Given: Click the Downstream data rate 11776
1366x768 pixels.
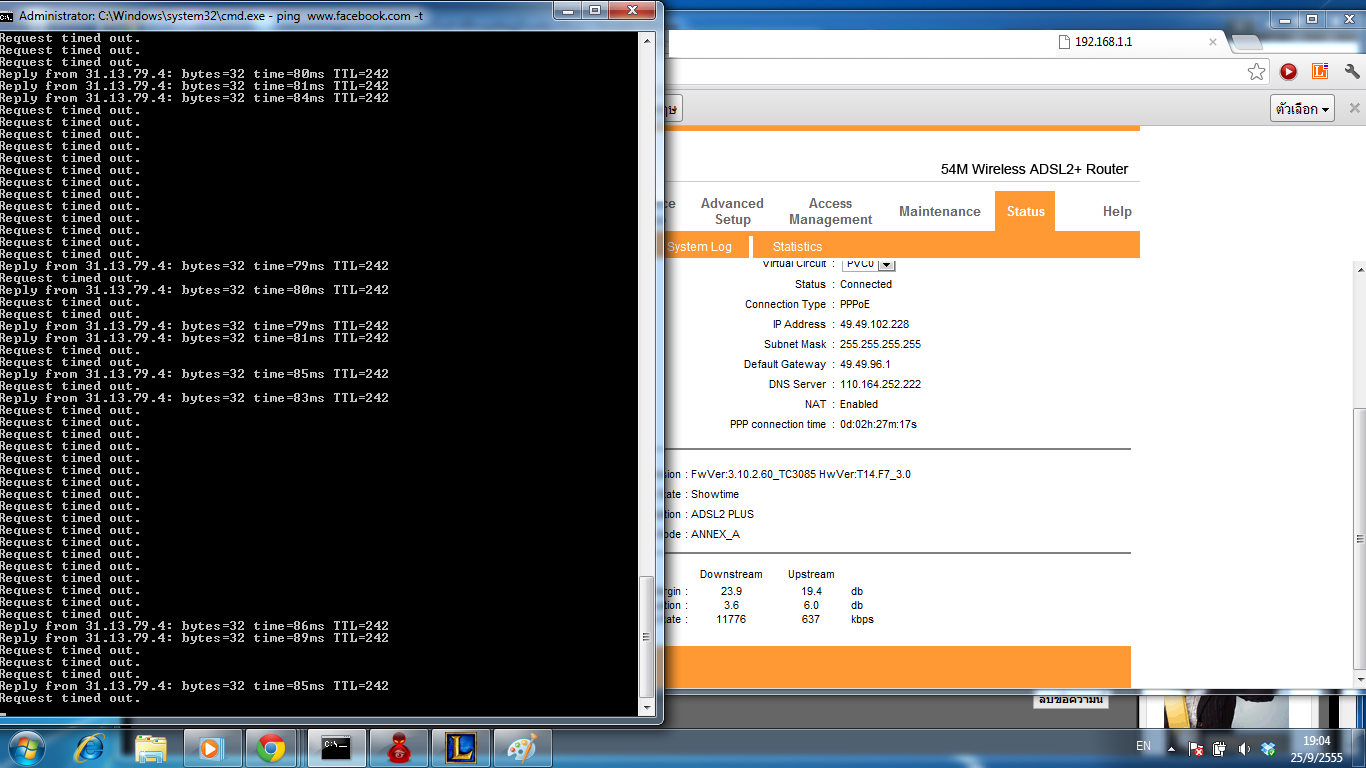Looking at the screenshot, I should [x=731, y=619].
